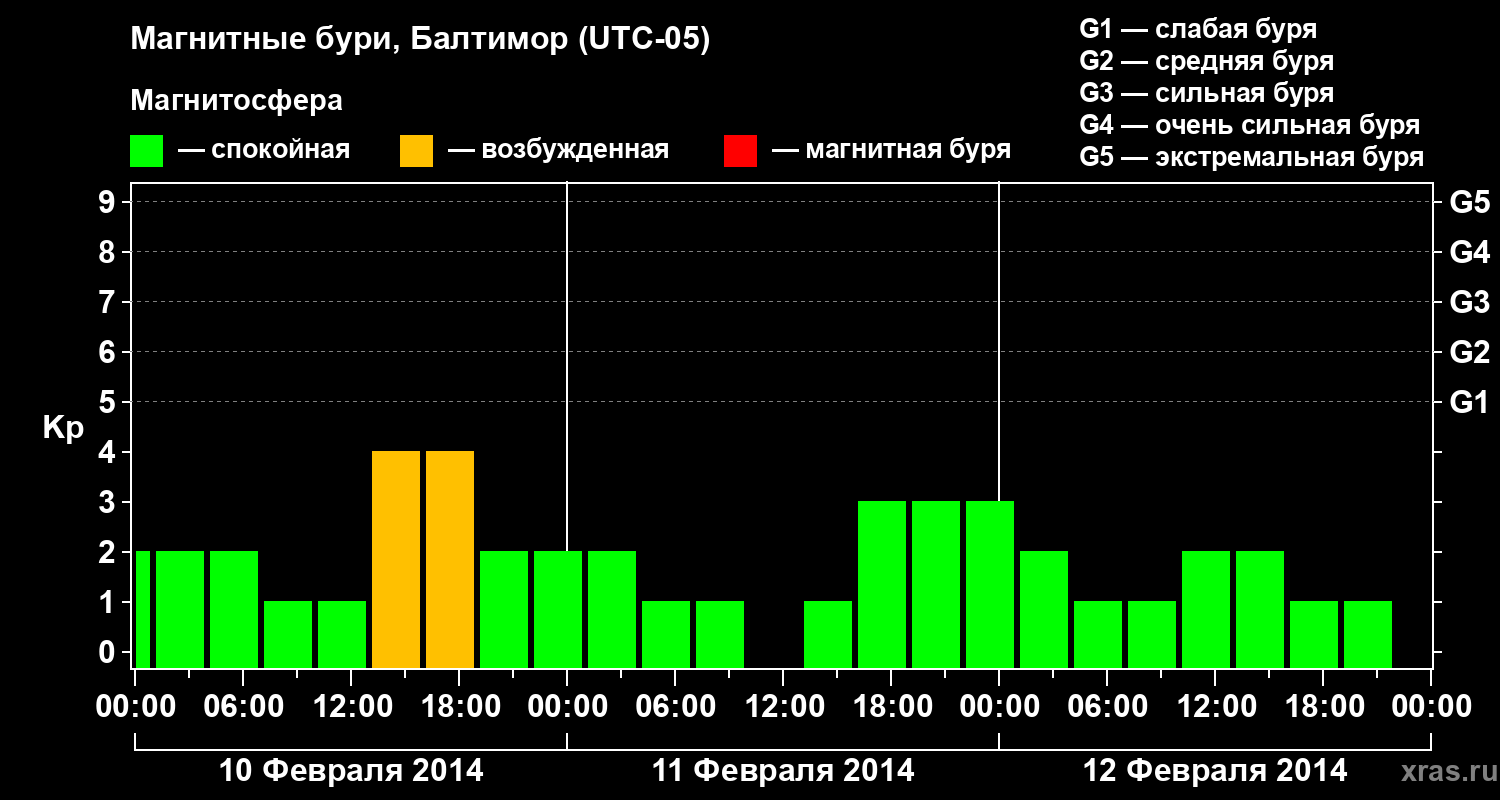Viewport: 1500px width, 800px height.
Task: Click the narrow green bar at the chart start
Action: (x=143, y=609)
